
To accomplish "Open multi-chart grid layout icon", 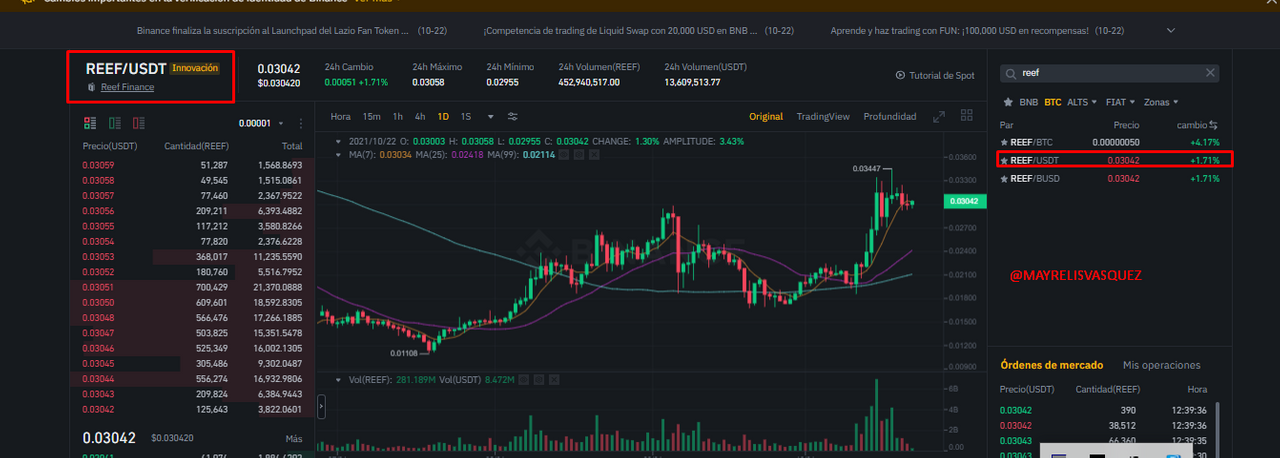I will pyautogui.click(x=965, y=117).
